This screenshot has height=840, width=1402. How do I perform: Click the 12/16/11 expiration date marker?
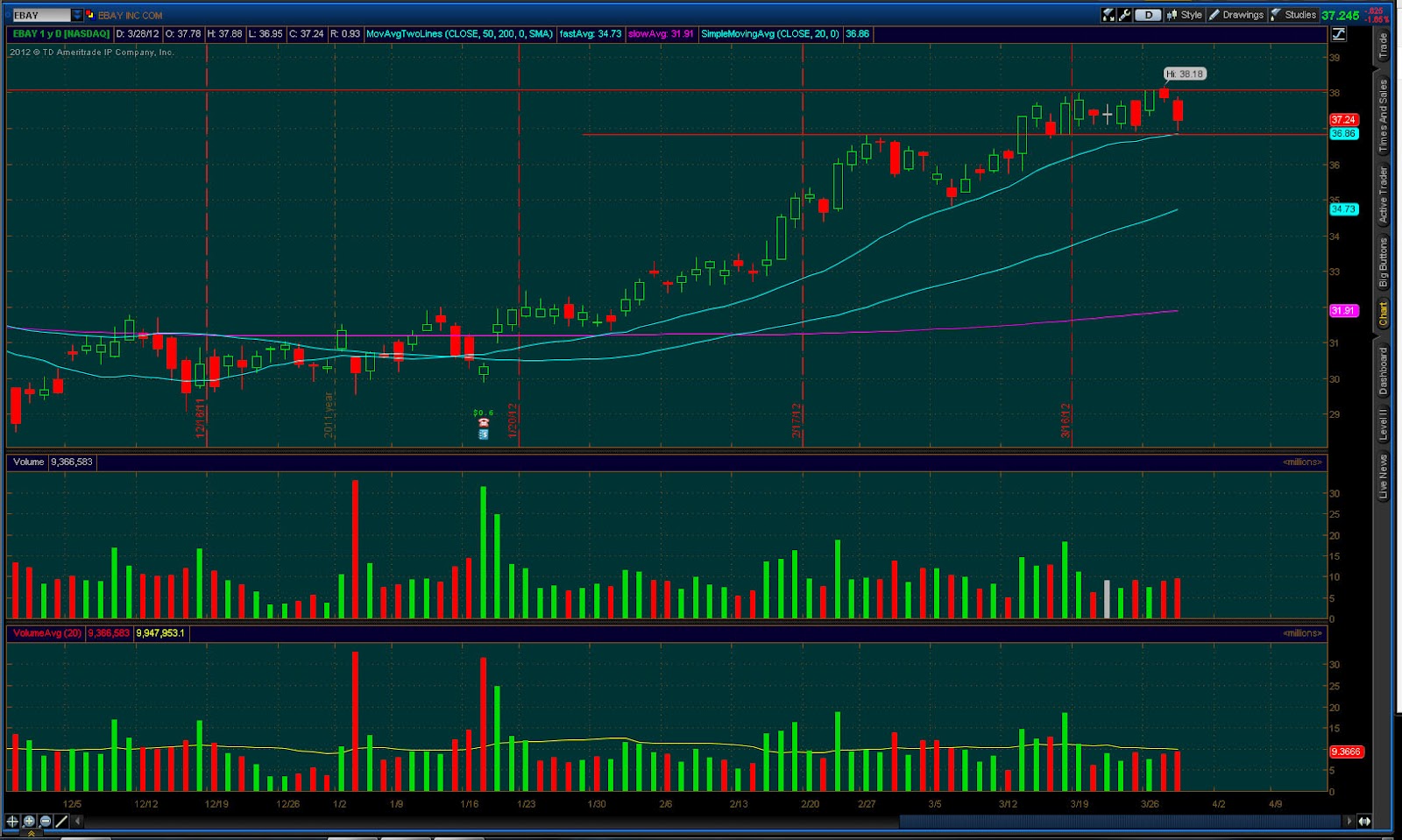click(x=200, y=417)
